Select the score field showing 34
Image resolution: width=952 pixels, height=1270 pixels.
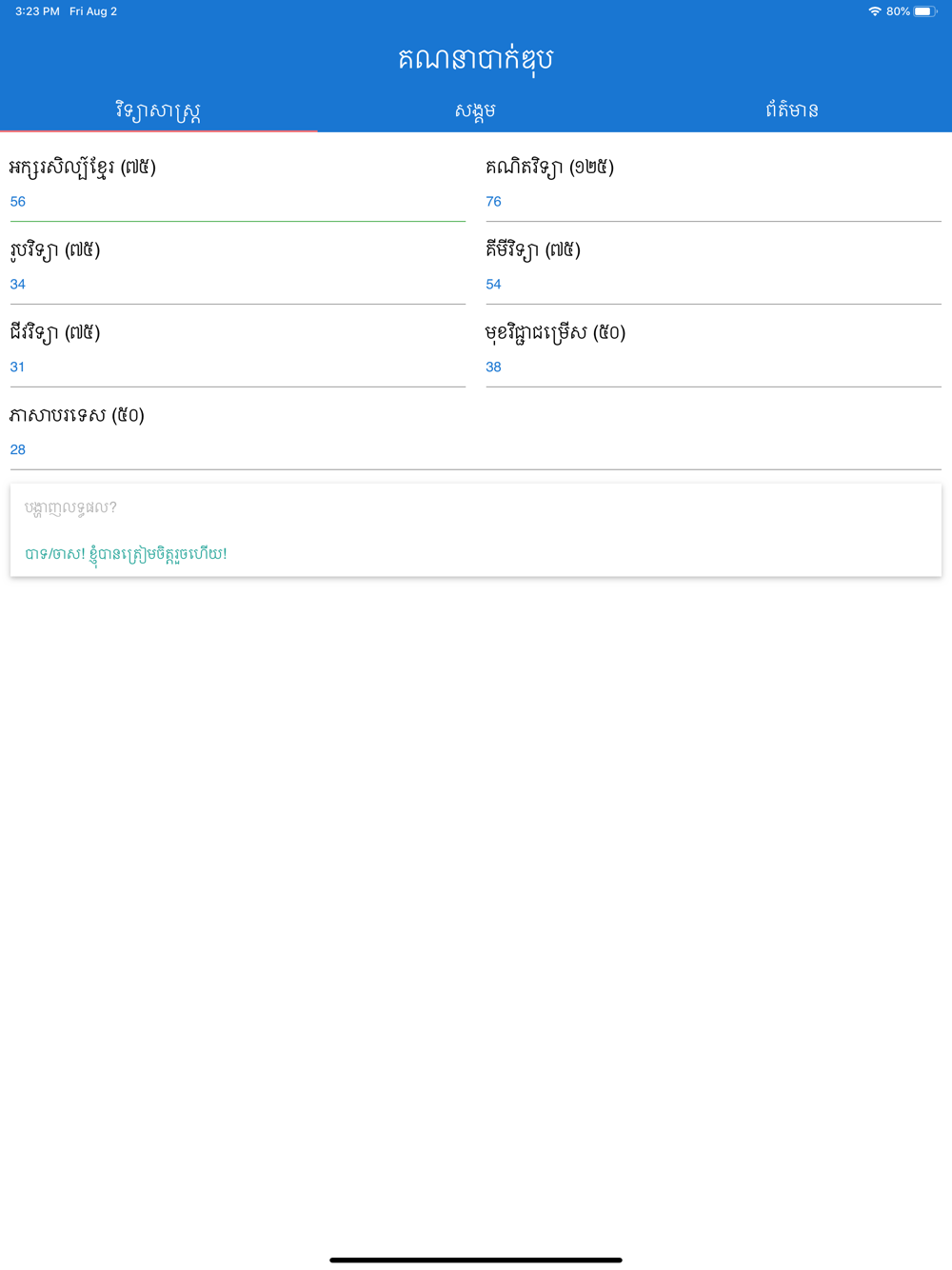coord(237,285)
